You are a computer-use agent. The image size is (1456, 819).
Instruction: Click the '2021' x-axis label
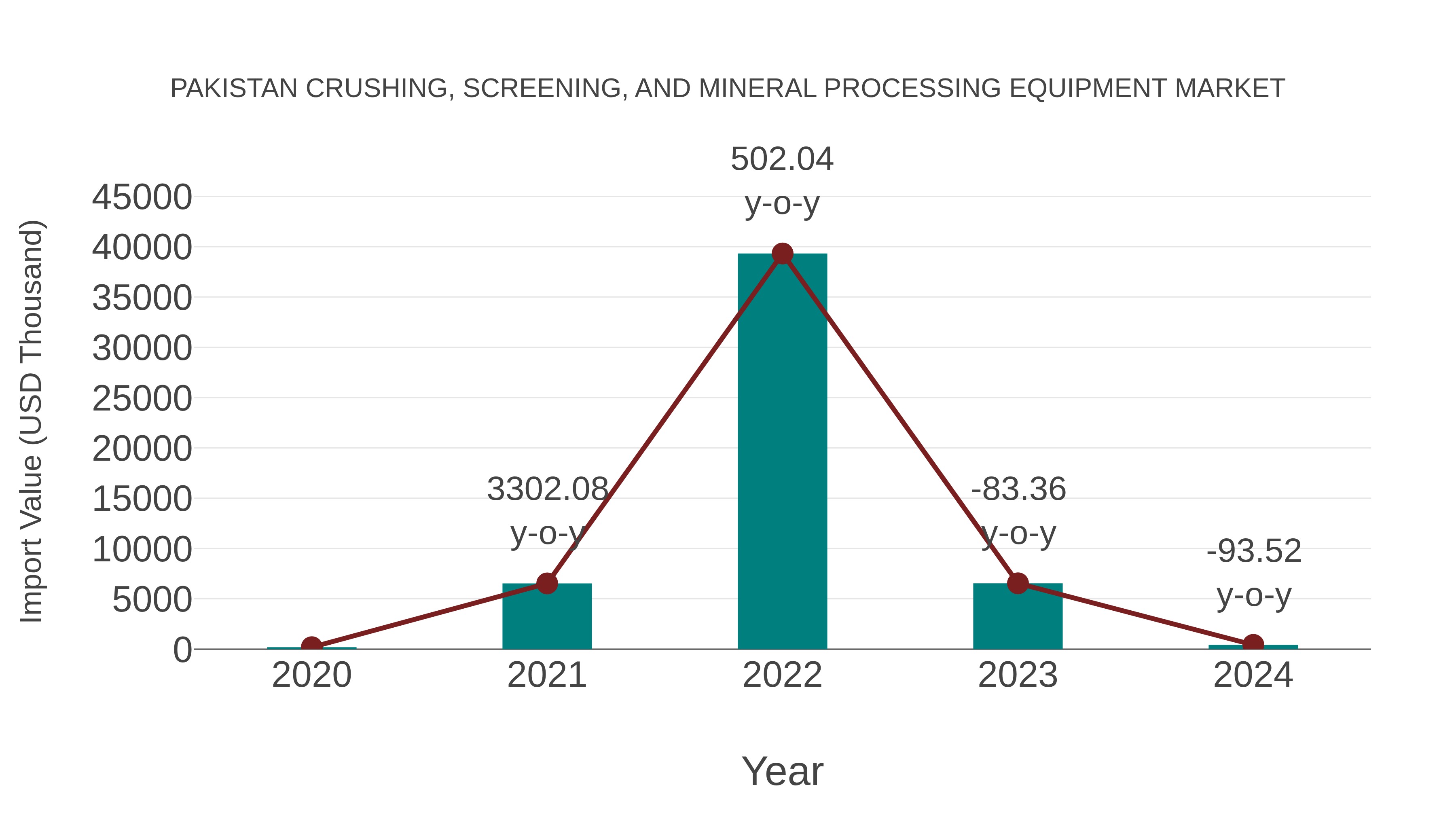coord(547,675)
